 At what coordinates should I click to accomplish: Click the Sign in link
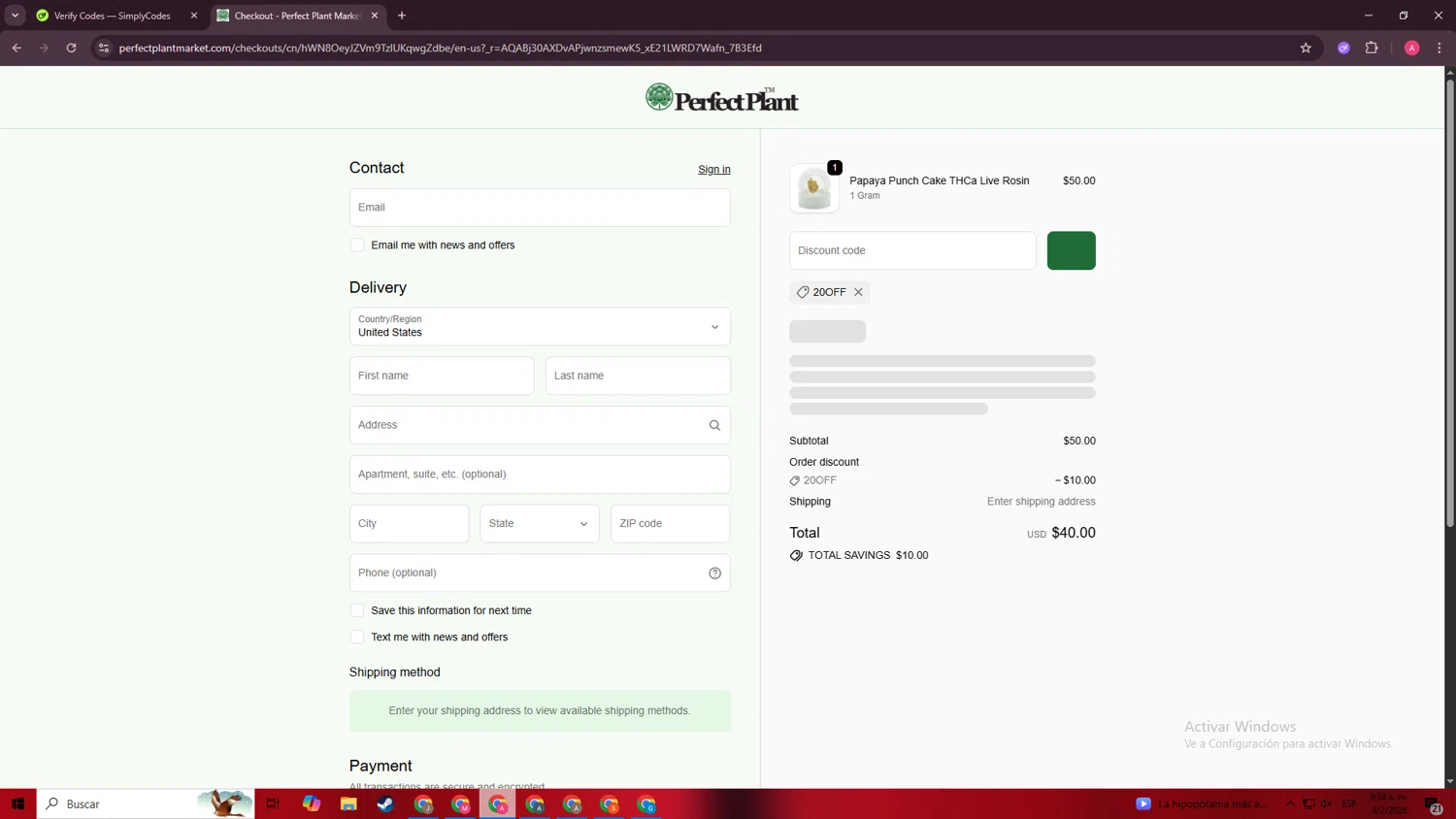click(714, 169)
